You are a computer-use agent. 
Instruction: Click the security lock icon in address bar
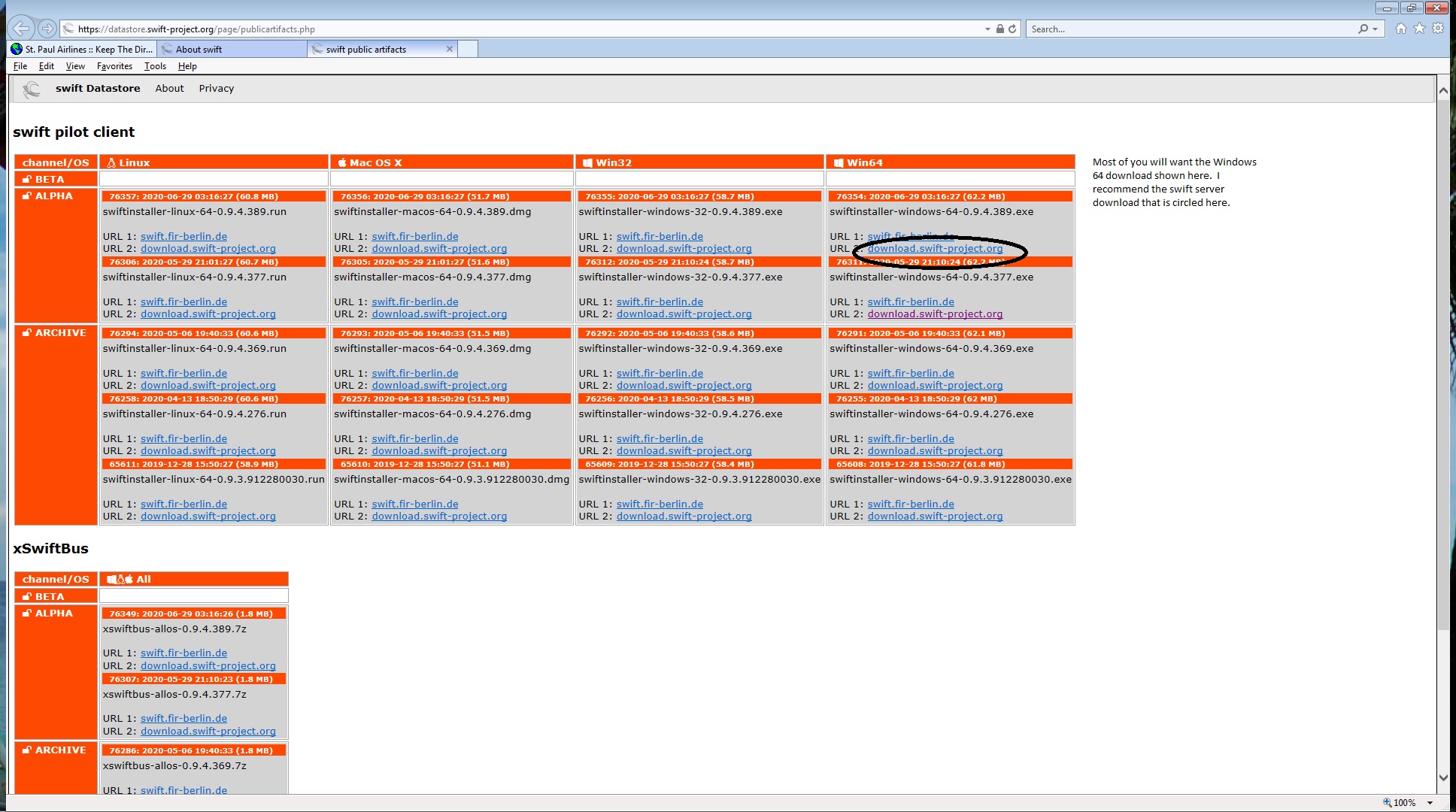tap(999, 29)
